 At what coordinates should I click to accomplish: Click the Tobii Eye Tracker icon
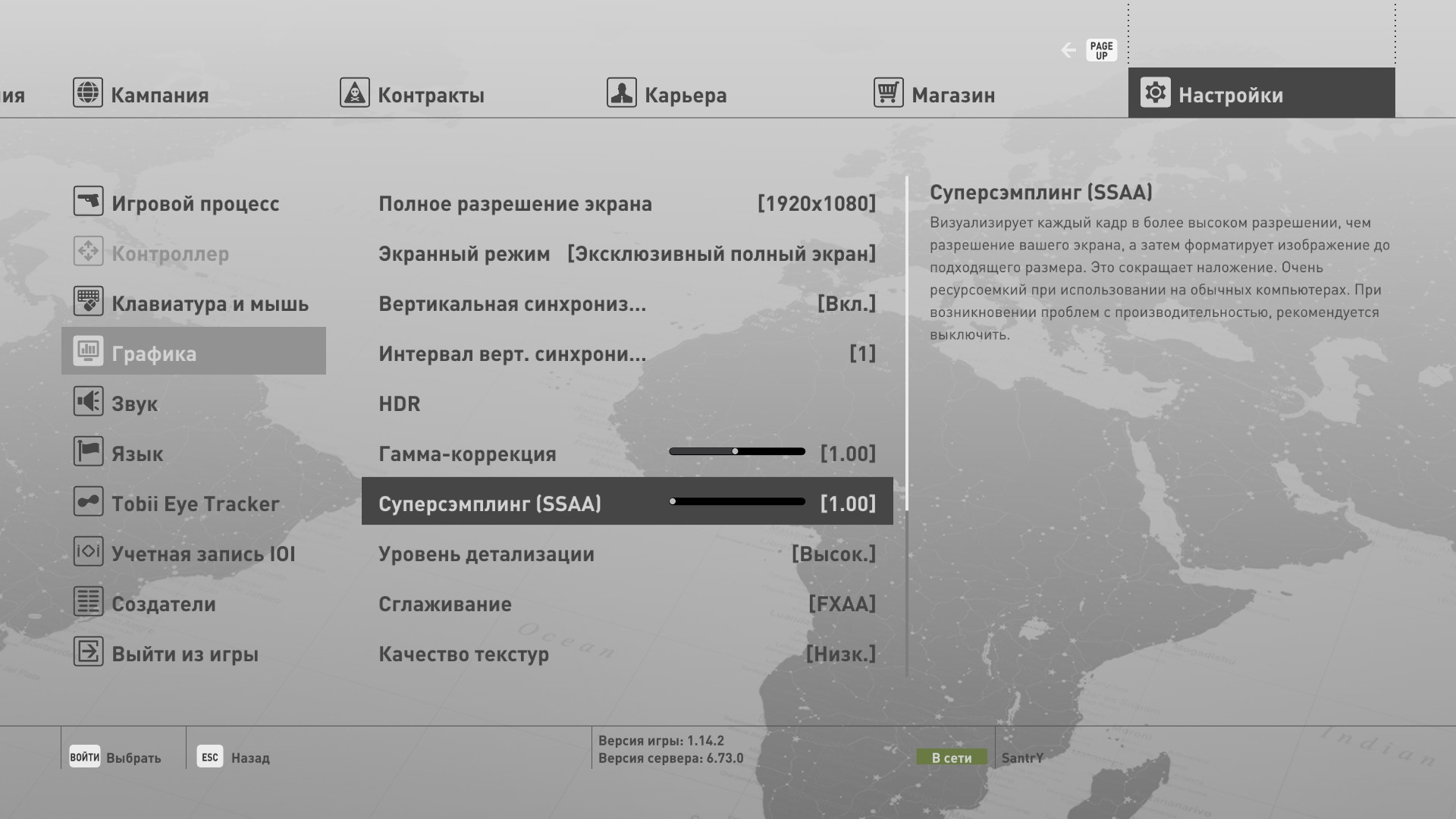[x=89, y=501]
